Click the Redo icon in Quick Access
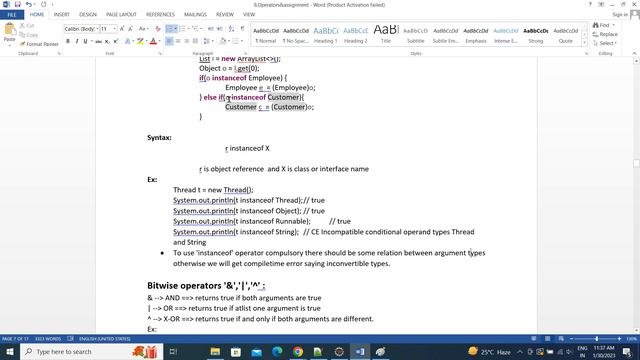The height and width of the screenshot is (360, 640). pos(44,4)
